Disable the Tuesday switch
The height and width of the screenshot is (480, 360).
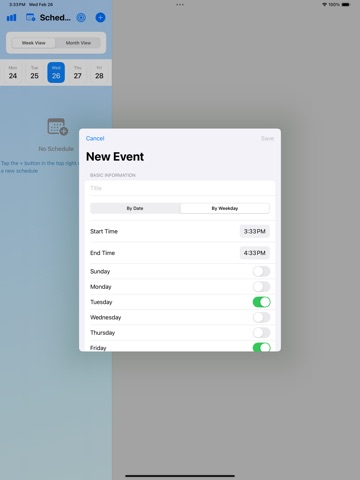click(261, 302)
